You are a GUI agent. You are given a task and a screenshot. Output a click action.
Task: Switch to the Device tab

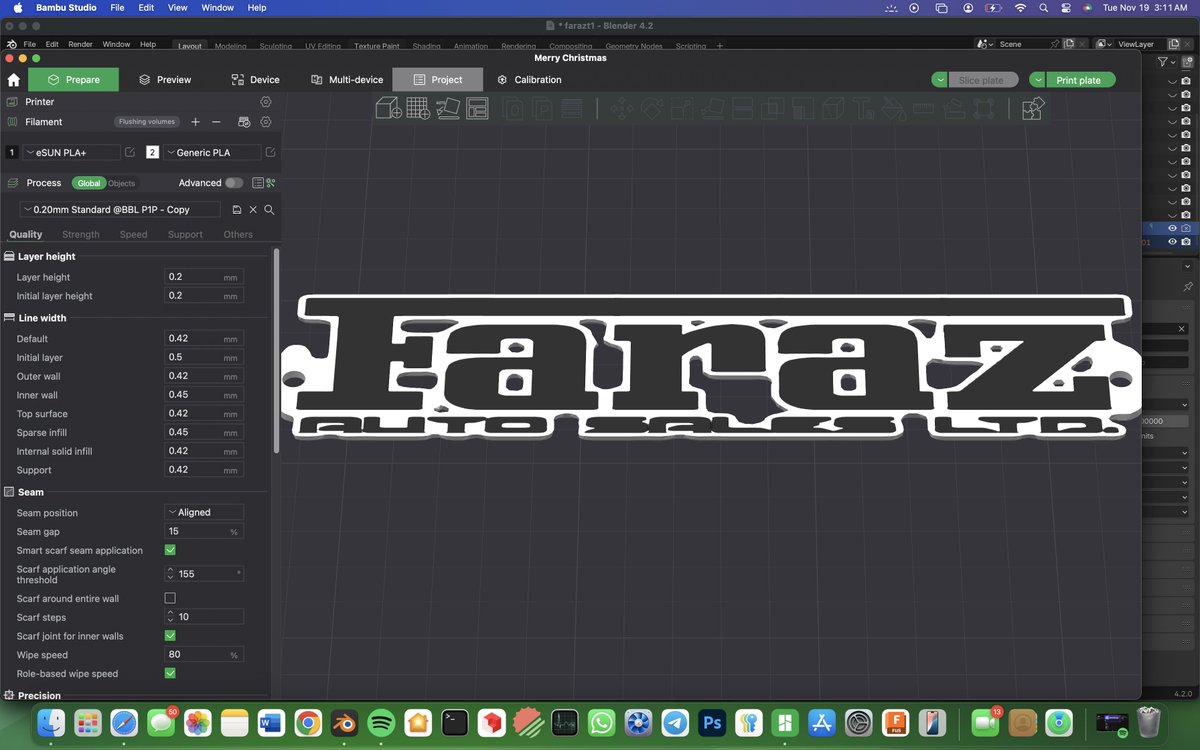point(255,80)
